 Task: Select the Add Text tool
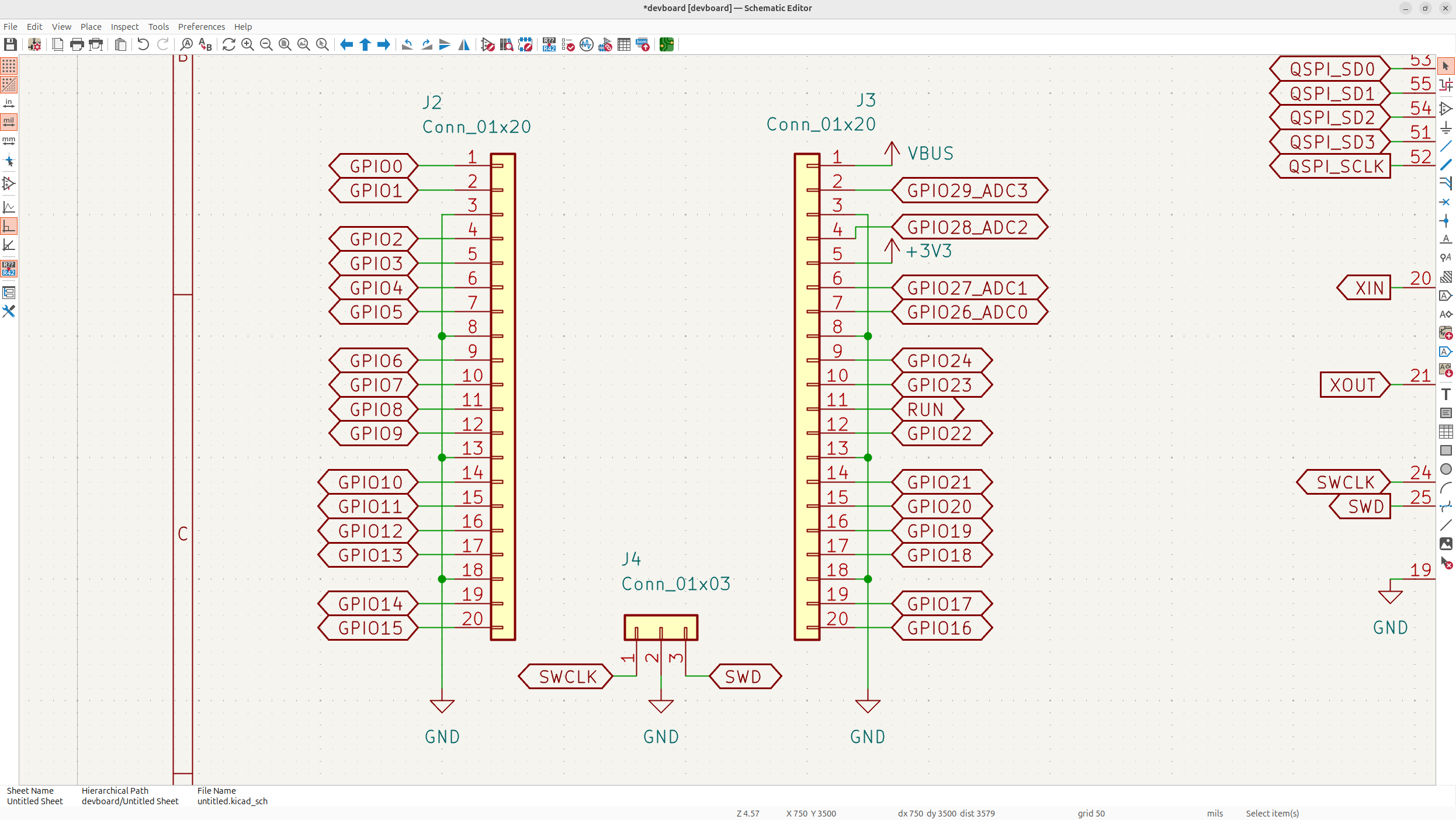point(1445,394)
